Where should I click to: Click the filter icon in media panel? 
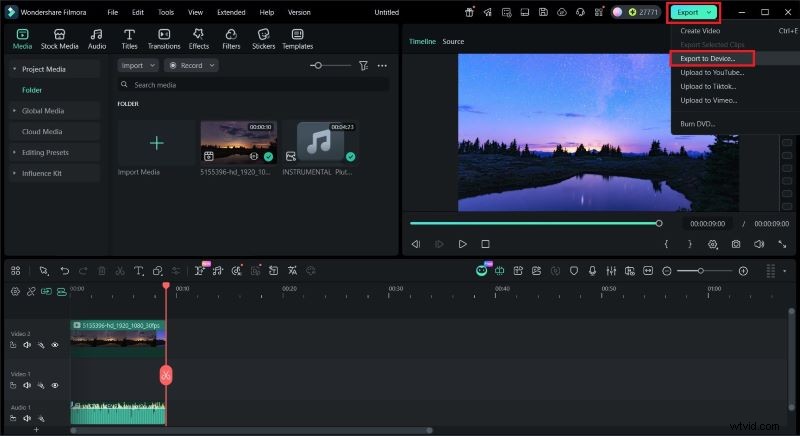(x=363, y=65)
